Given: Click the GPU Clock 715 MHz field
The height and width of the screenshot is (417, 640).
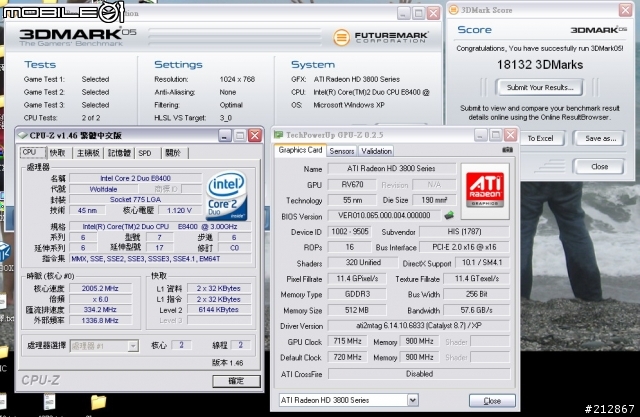Looking at the screenshot, I should click(347, 341).
